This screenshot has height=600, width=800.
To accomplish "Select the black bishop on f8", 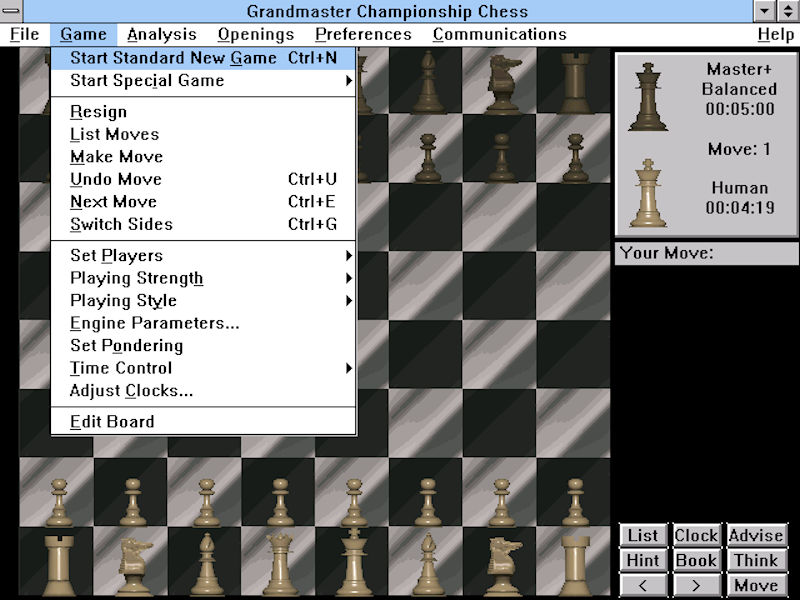I will click(x=428, y=82).
